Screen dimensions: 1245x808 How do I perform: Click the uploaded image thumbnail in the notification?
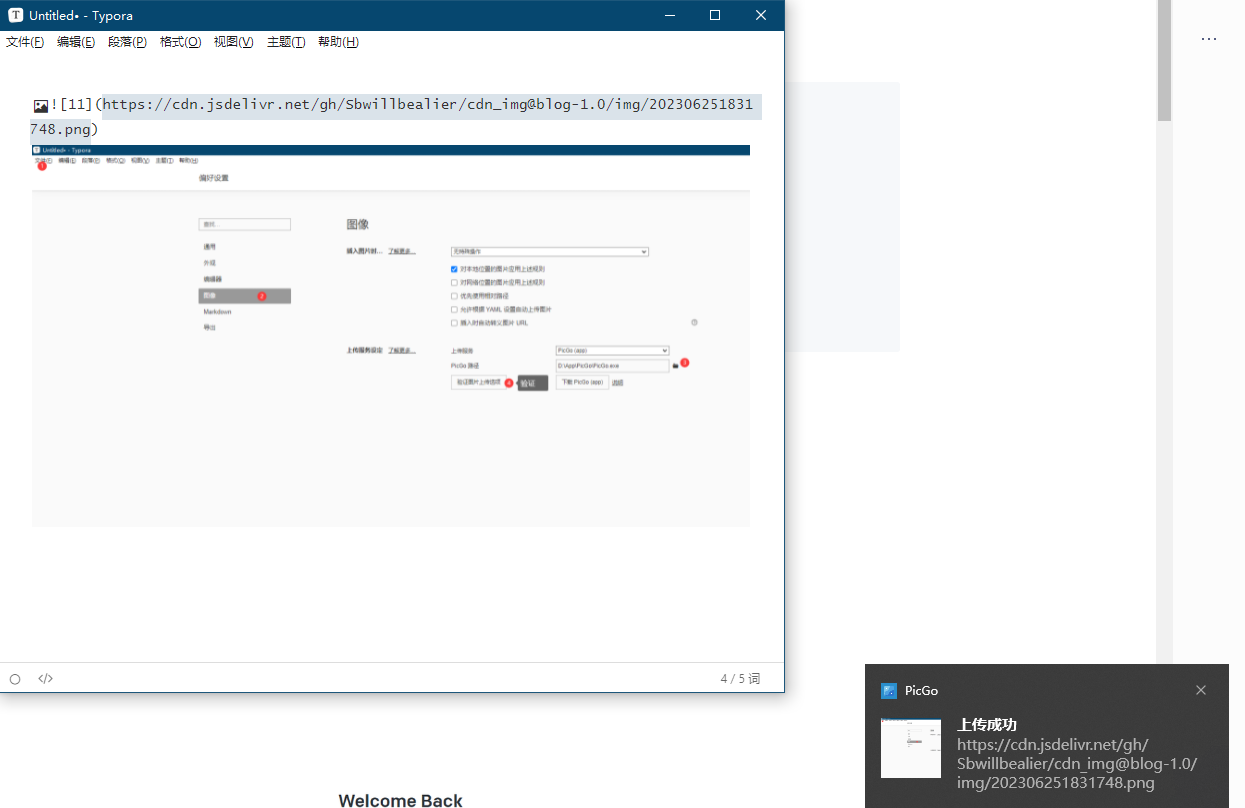[x=911, y=747]
